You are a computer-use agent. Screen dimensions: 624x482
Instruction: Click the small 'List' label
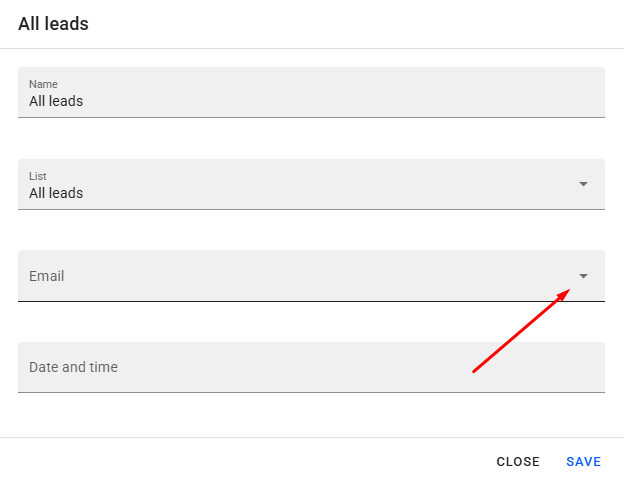point(38,176)
